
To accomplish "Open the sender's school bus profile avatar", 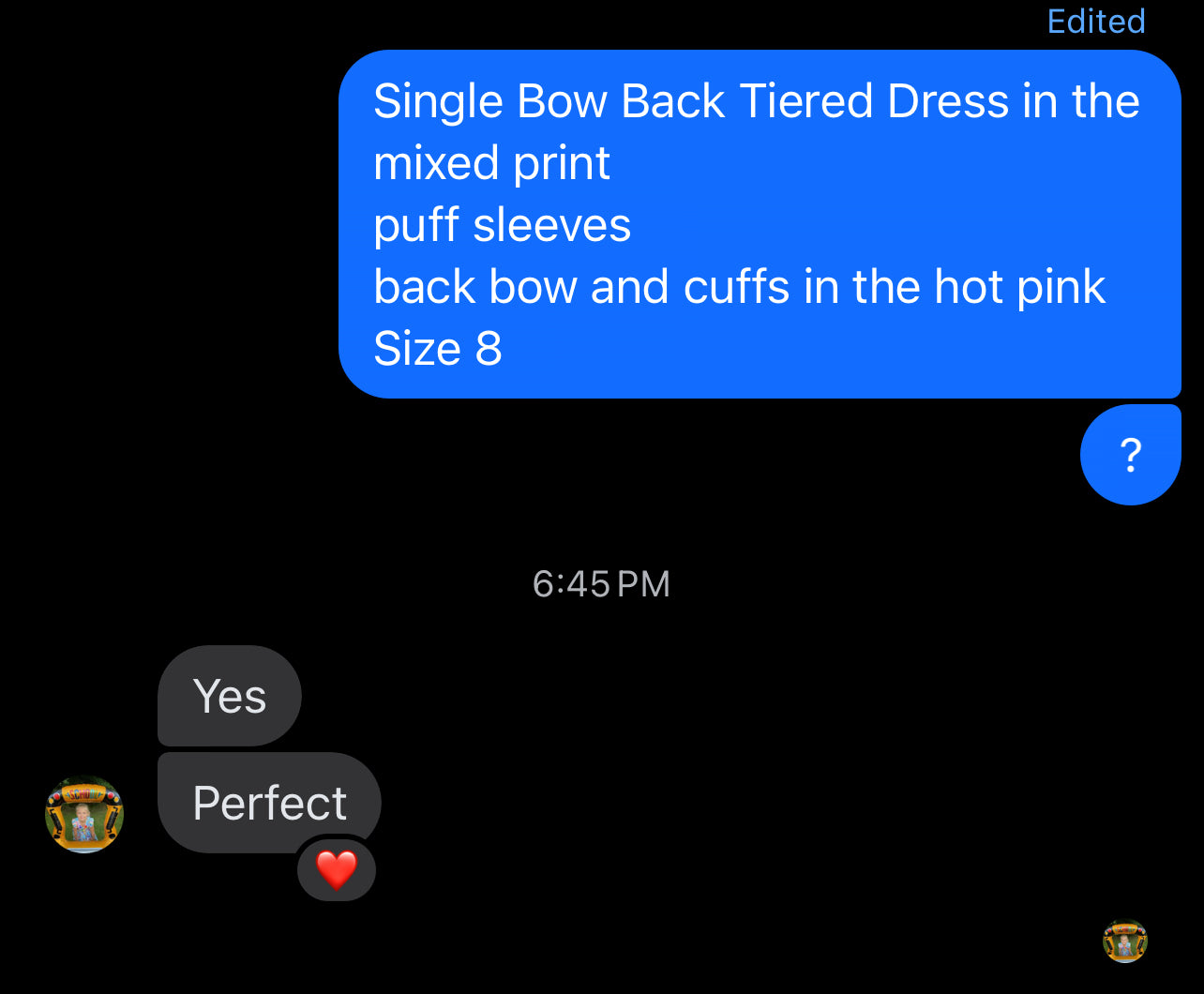I will (x=84, y=814).
